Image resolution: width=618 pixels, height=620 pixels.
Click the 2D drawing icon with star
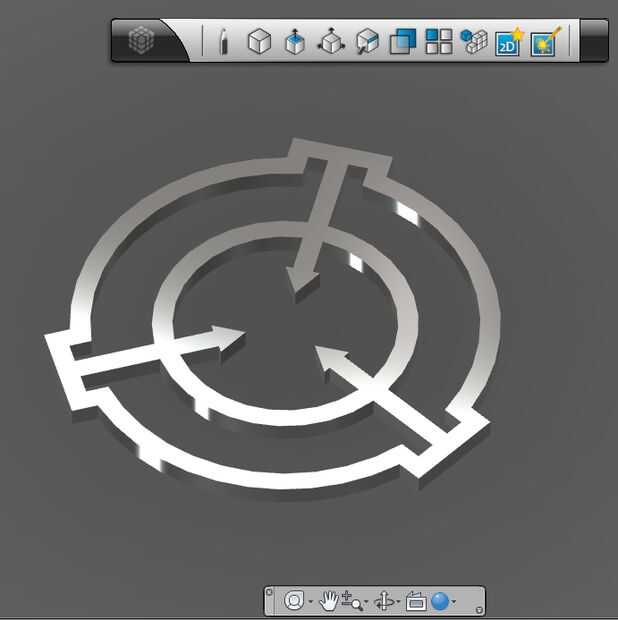click(x=509, y=42)
